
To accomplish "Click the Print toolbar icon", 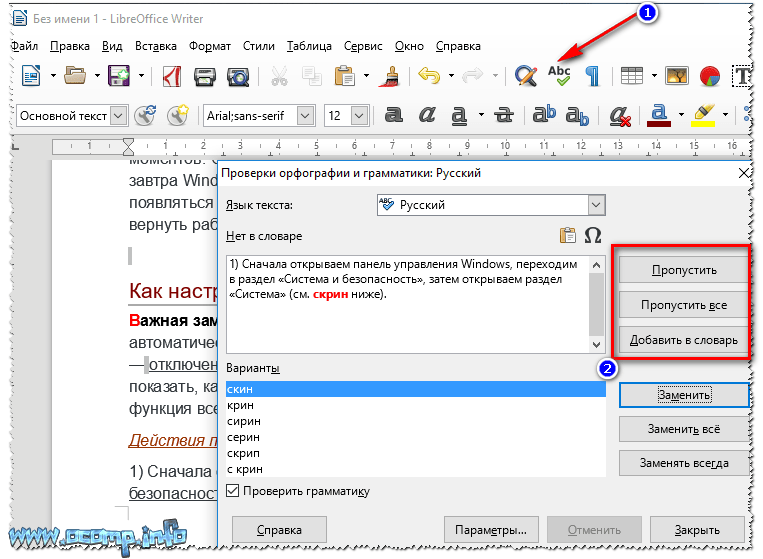I will point(205,76).
